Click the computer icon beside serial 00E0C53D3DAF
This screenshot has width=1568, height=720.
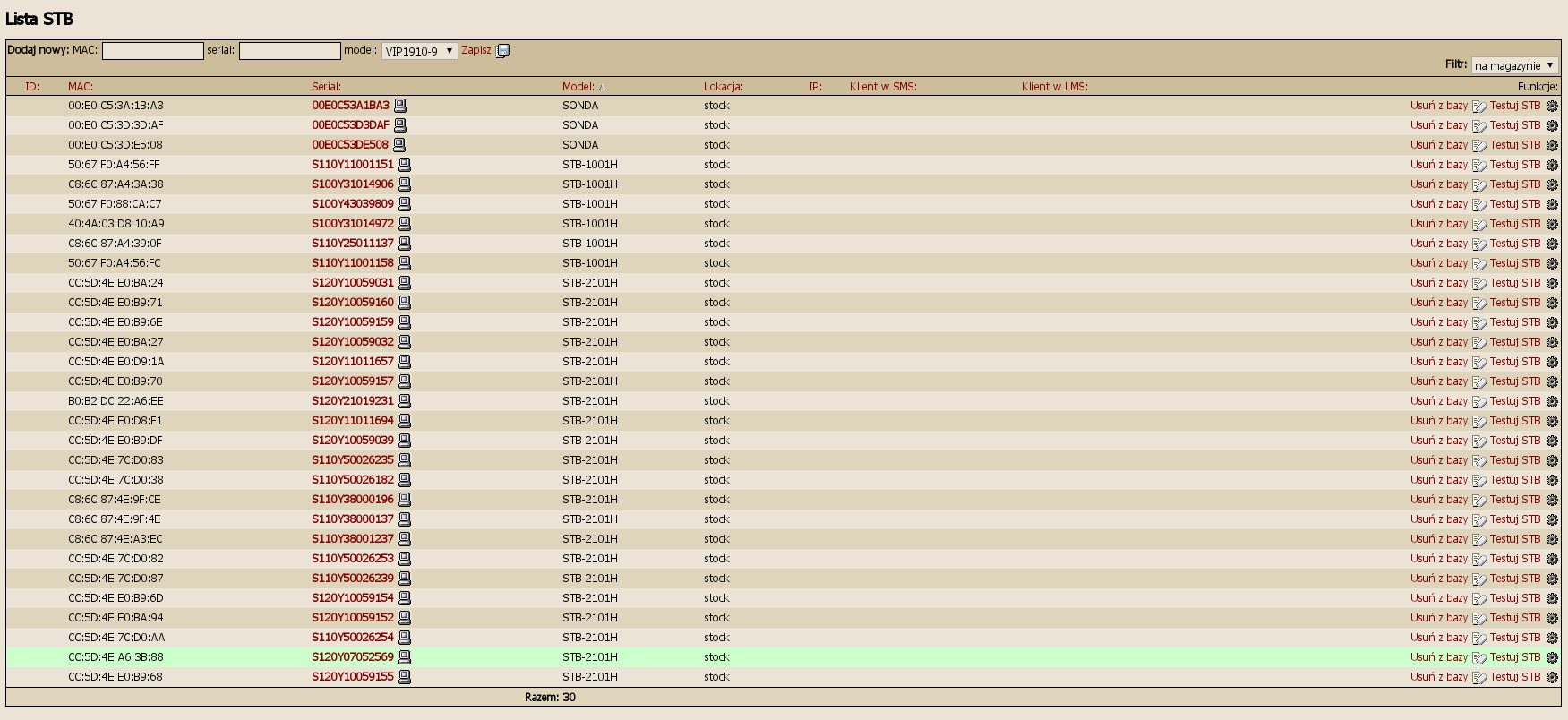tap(400, 125)
